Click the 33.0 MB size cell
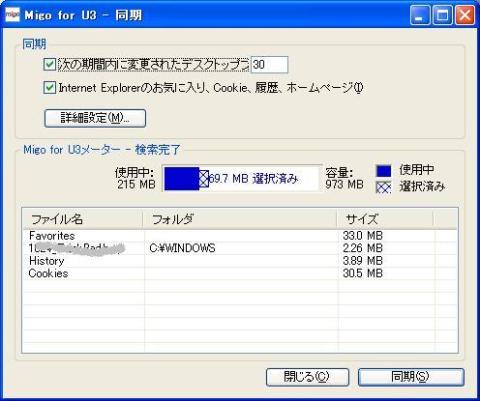The height and width of the screenshot is (401, 480). pos(363,236)
